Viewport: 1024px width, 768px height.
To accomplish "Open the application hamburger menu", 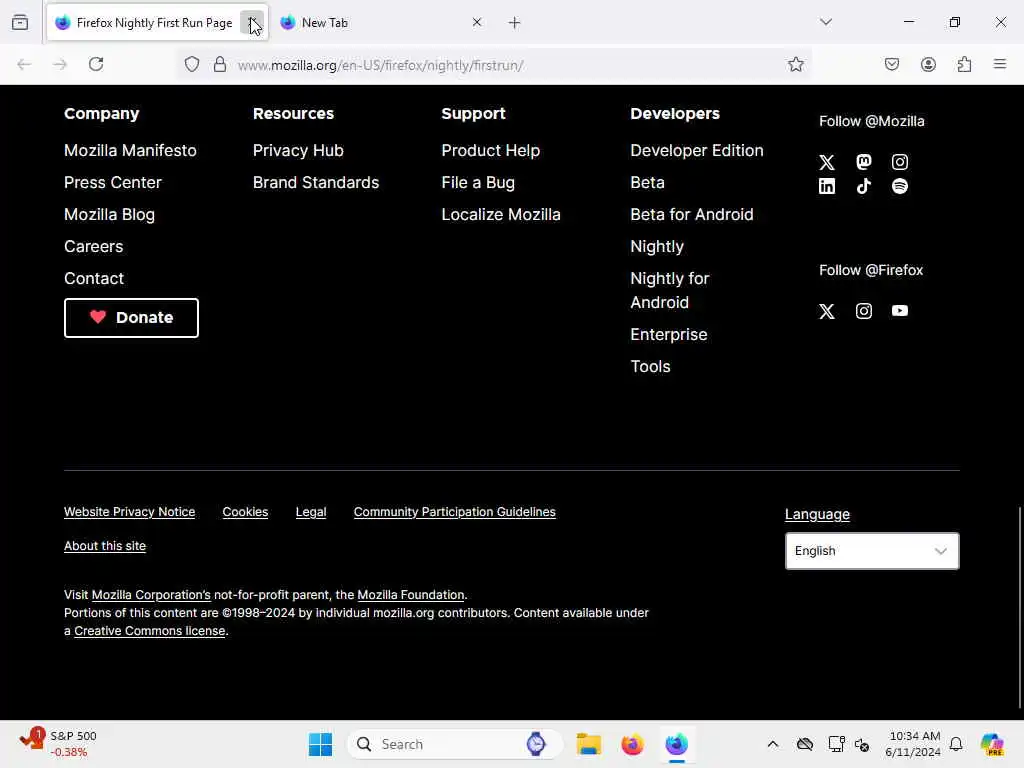I will pyautogui.click(x=1000, y=64).
